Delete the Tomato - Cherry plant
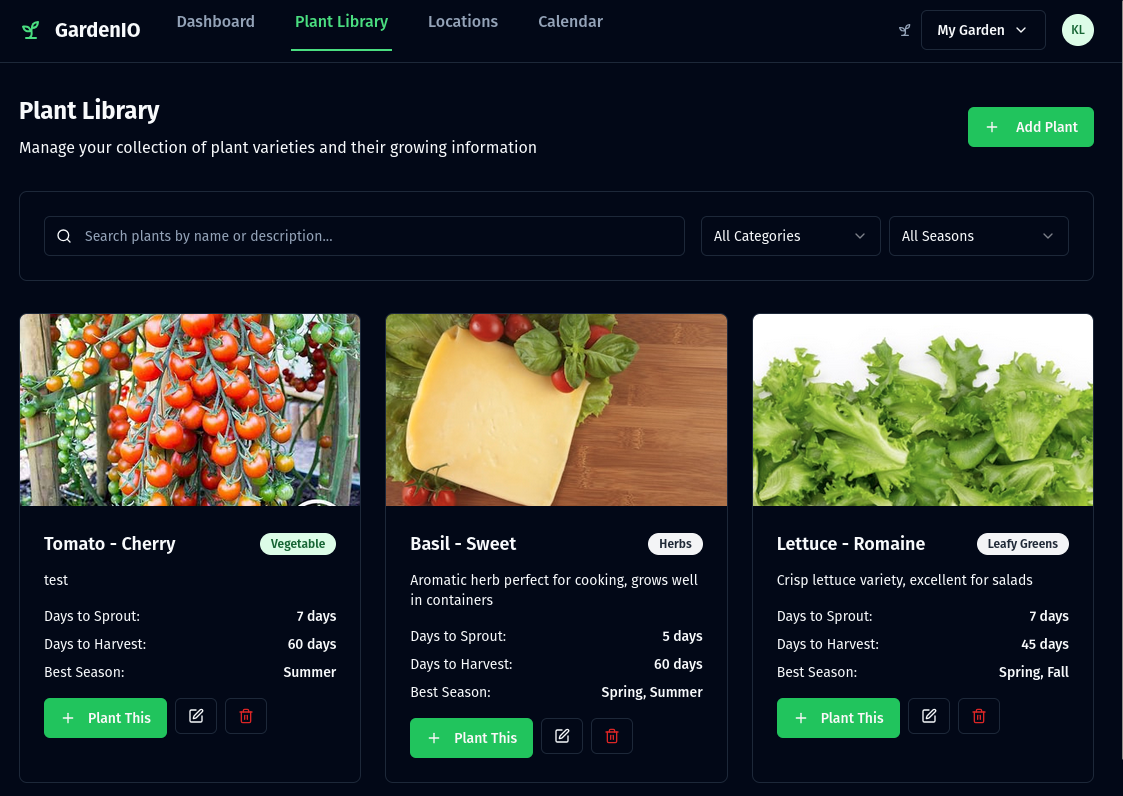 (246, 716)
